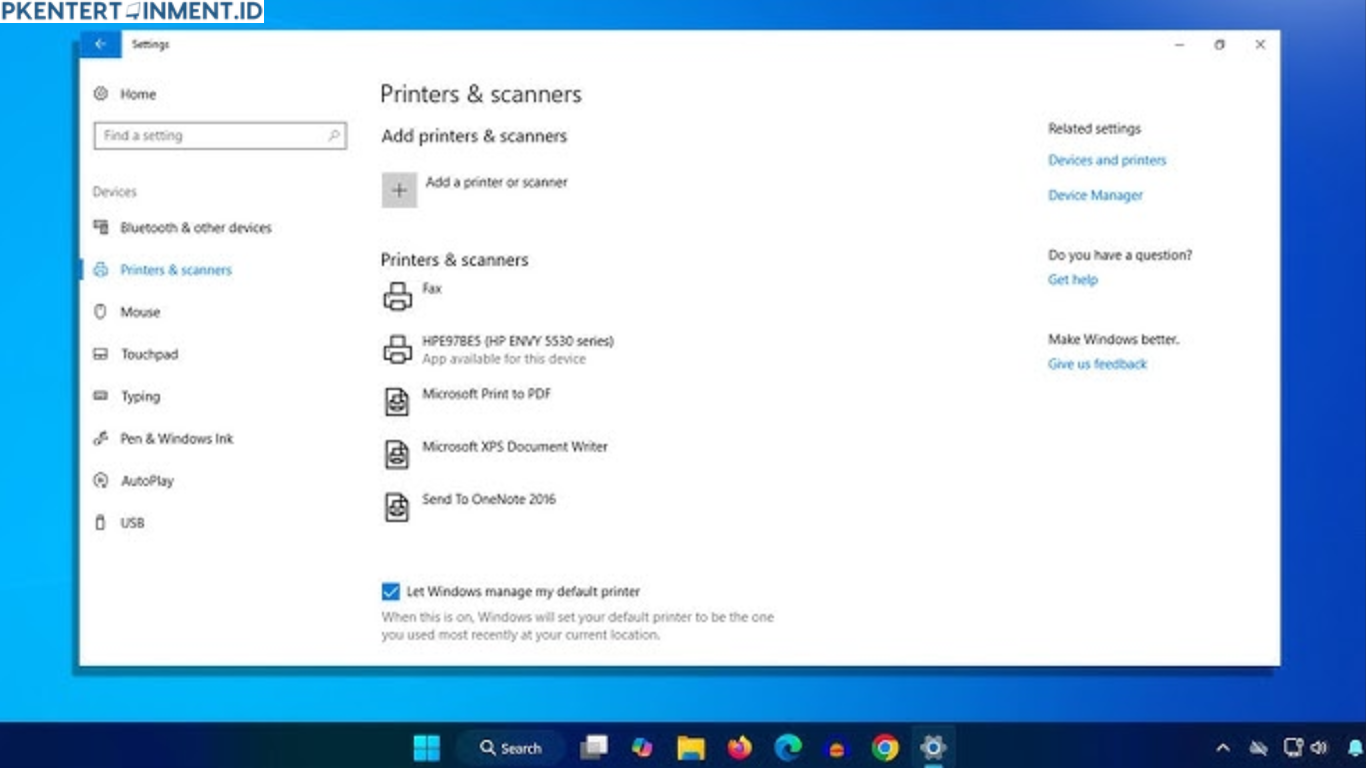Click the Send To OneNote 2016 icon
The height and width of the screenshot is (768, 1366).
pos(398,506)
